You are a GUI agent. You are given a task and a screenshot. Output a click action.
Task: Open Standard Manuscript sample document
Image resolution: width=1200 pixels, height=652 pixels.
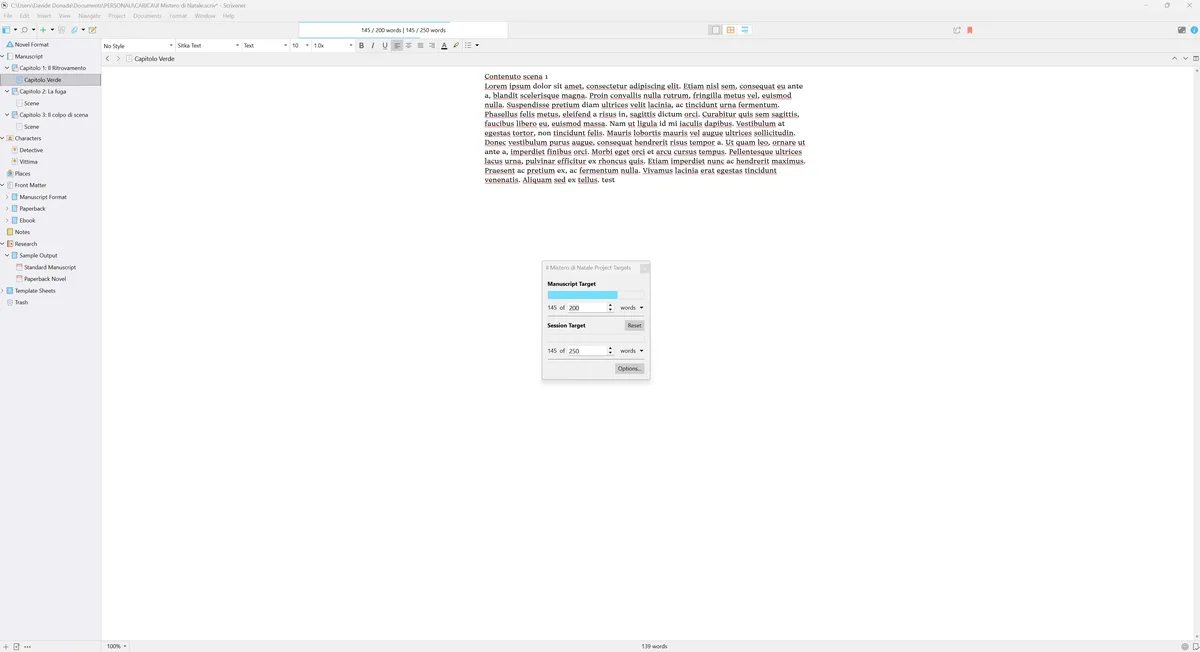(x=49, y=267)
